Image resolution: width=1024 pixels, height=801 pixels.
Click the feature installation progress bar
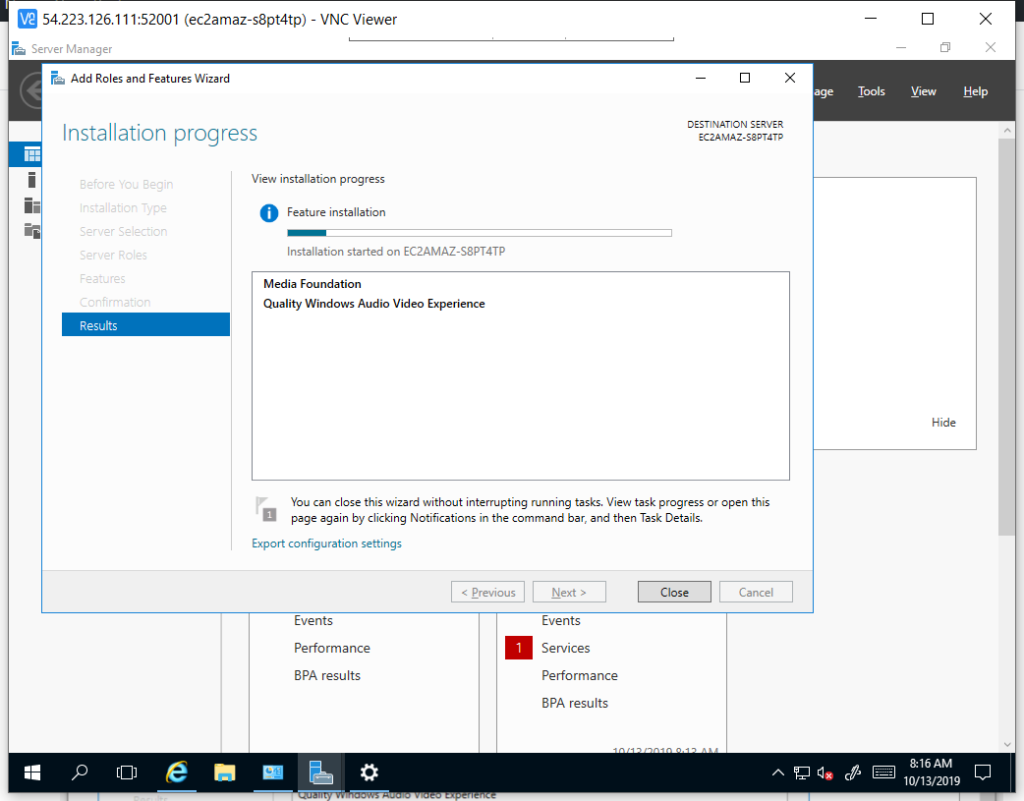(x=479, y=233)
